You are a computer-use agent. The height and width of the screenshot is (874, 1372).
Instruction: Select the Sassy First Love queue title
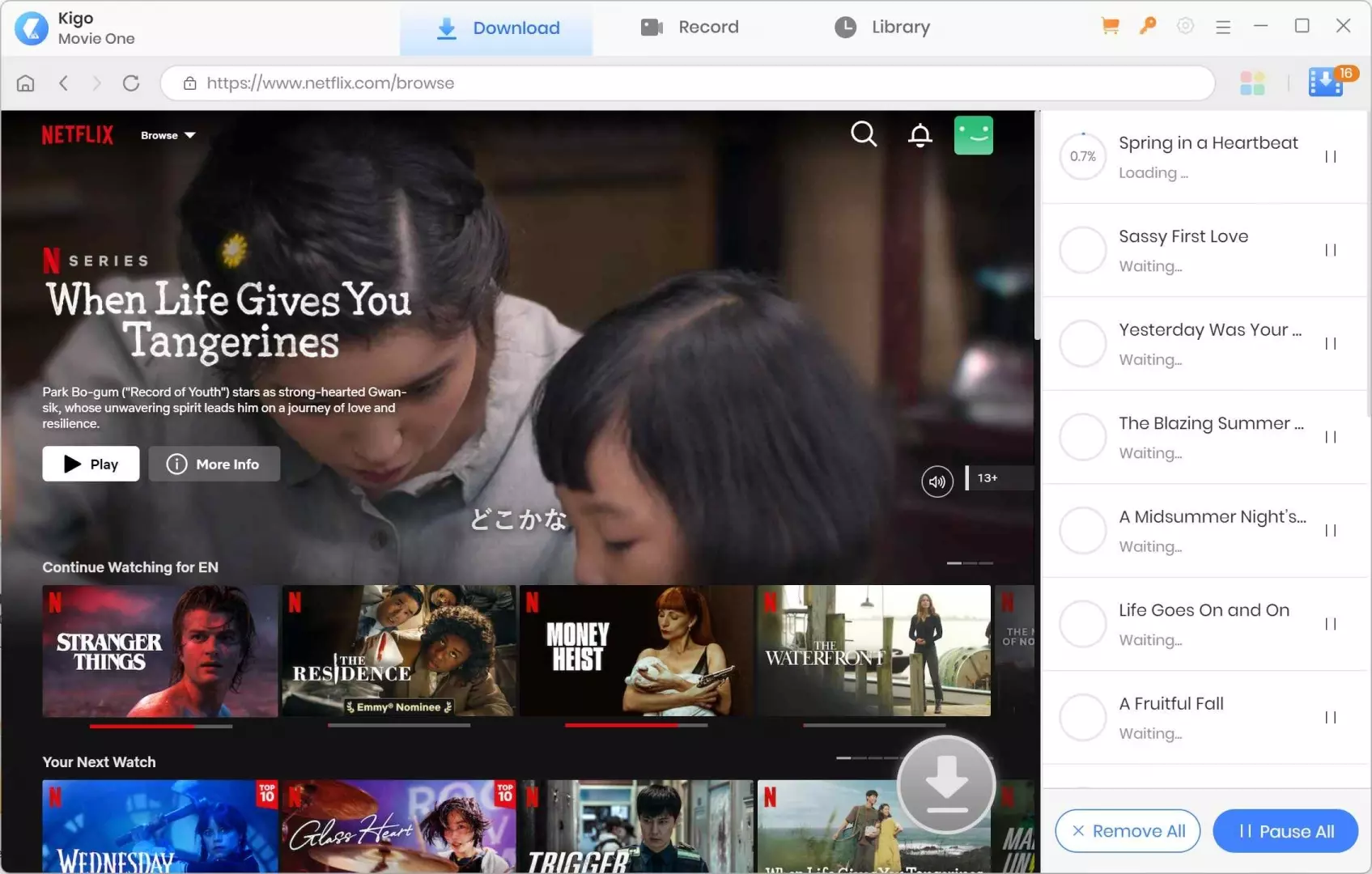pos(1183,236)
